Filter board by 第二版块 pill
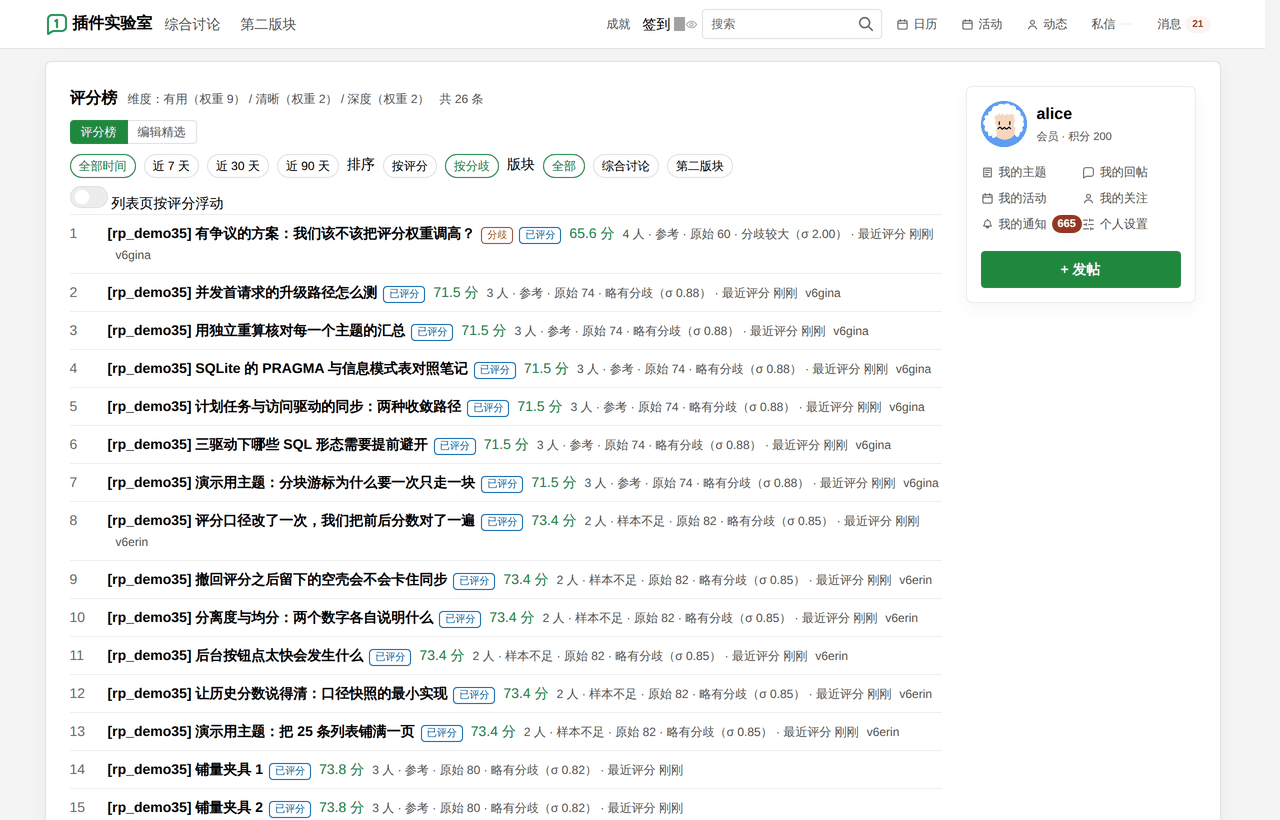Image resolution: width=1280 pixels, height=820 pixels. 700,166
